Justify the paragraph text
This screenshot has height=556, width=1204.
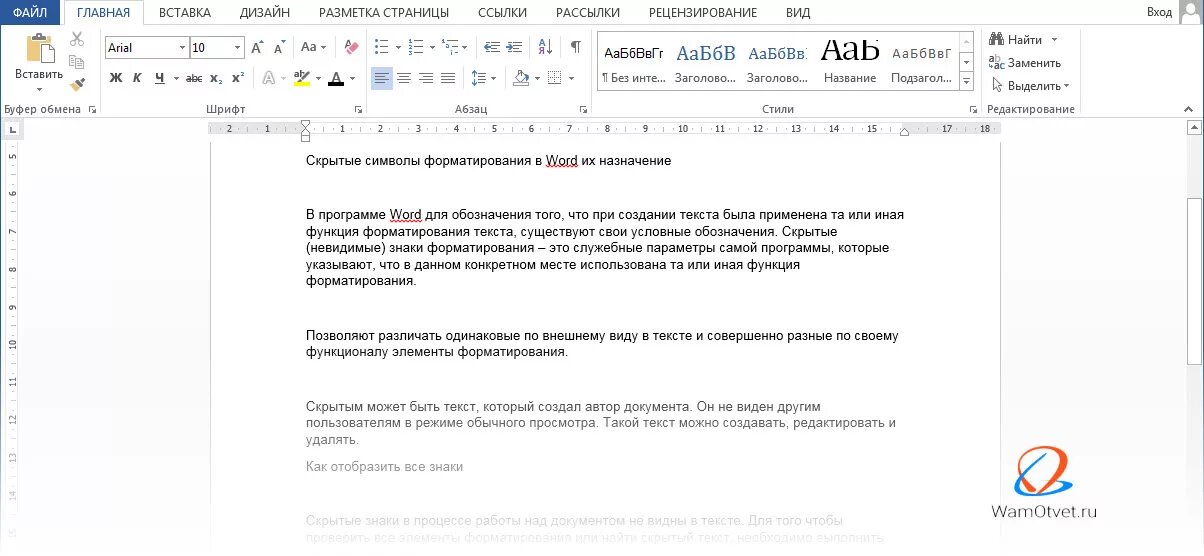click(448, 78)
